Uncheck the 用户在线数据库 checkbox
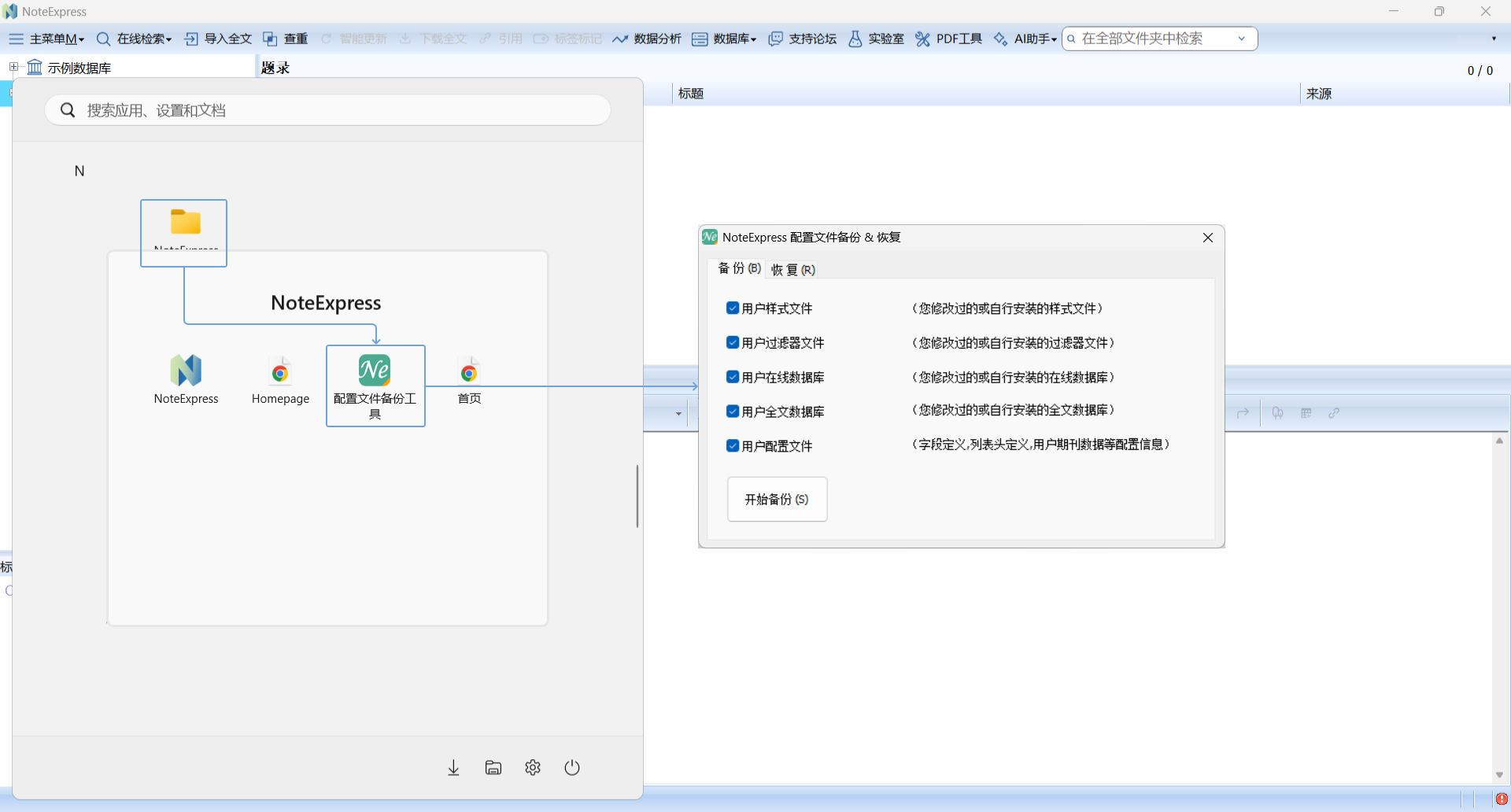Screen dimensions: 1511x812 coord(733,377)
